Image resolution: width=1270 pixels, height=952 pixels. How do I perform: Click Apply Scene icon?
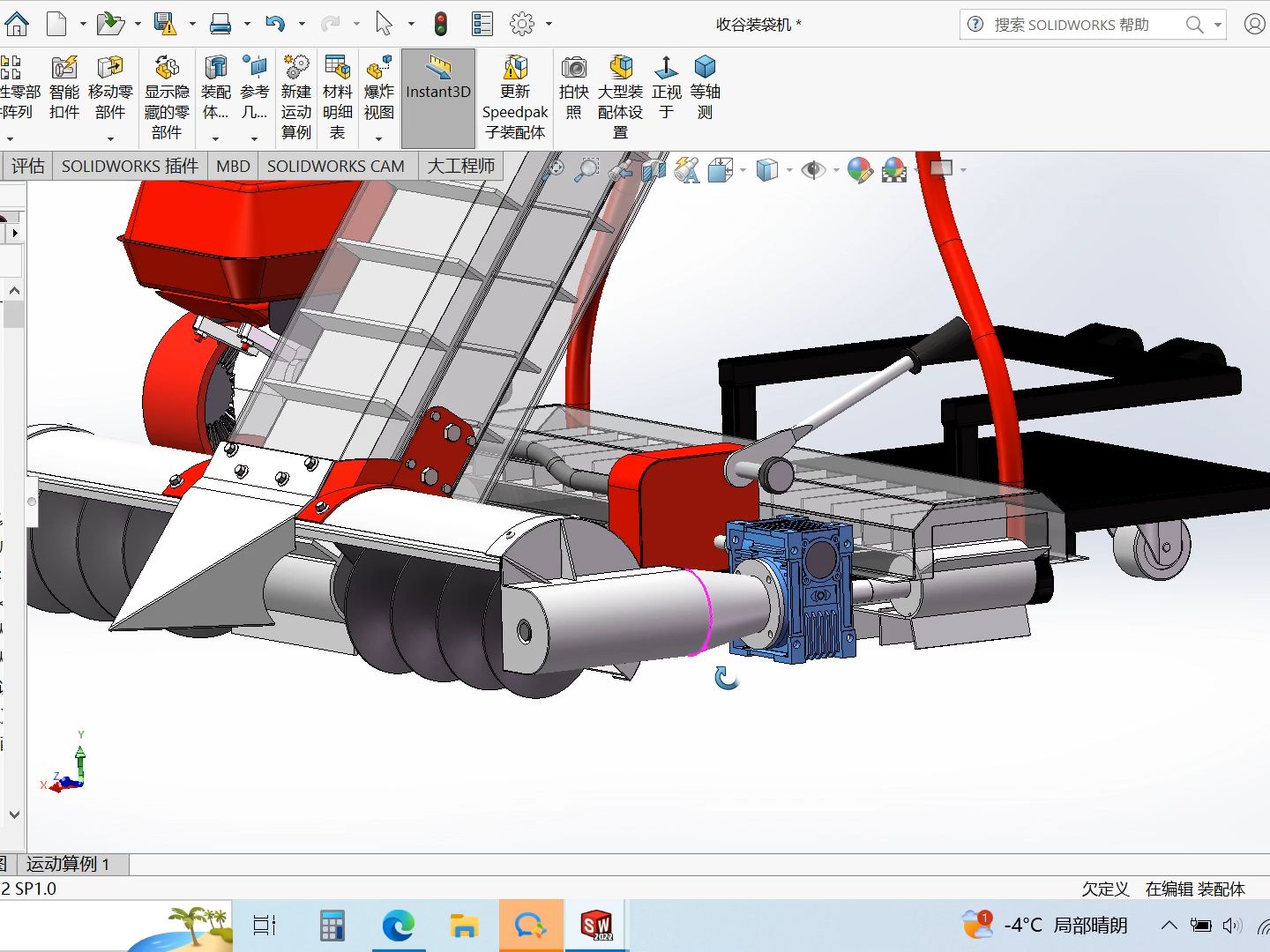click(894, 169)
